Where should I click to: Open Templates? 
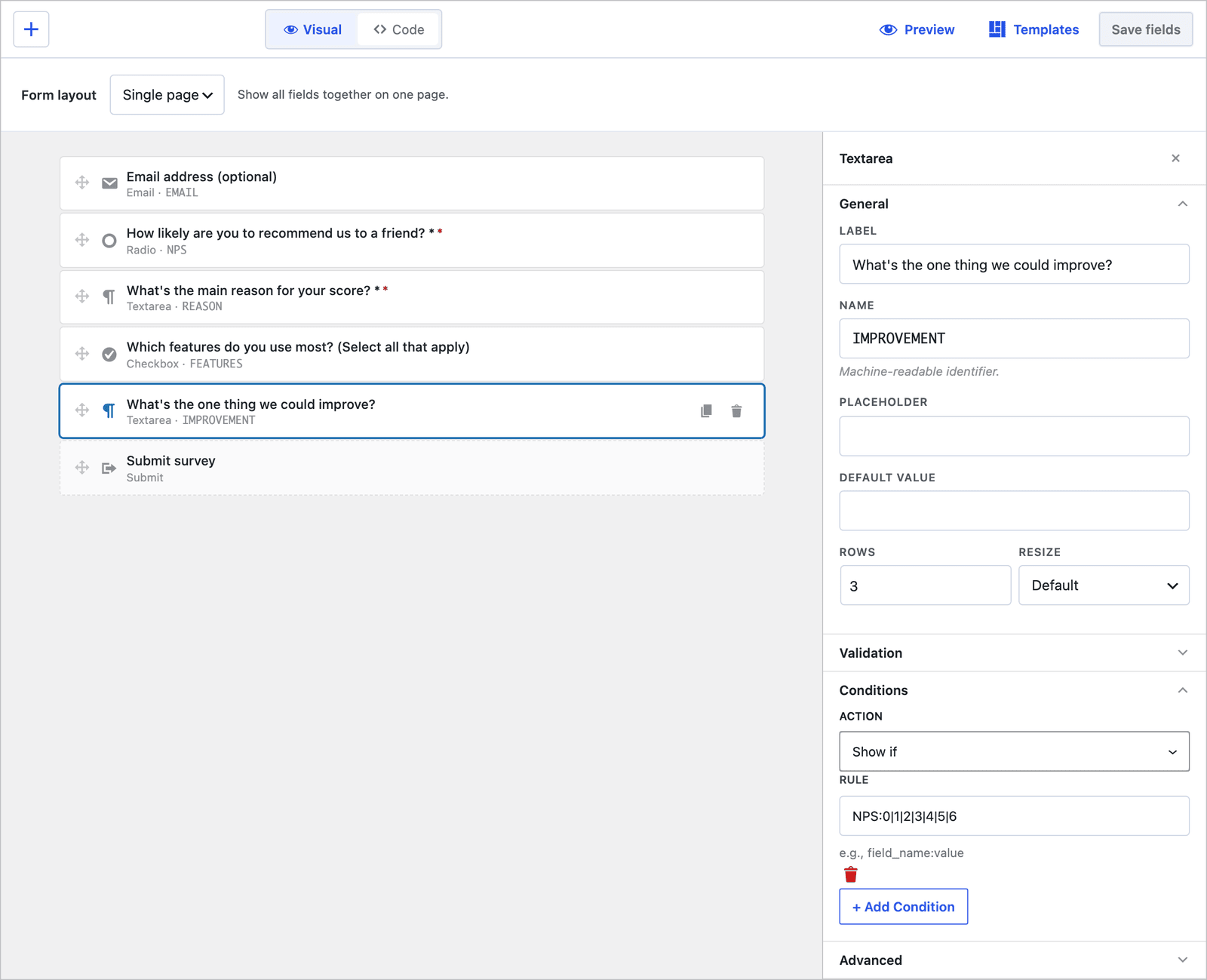tap(1033, 29)
